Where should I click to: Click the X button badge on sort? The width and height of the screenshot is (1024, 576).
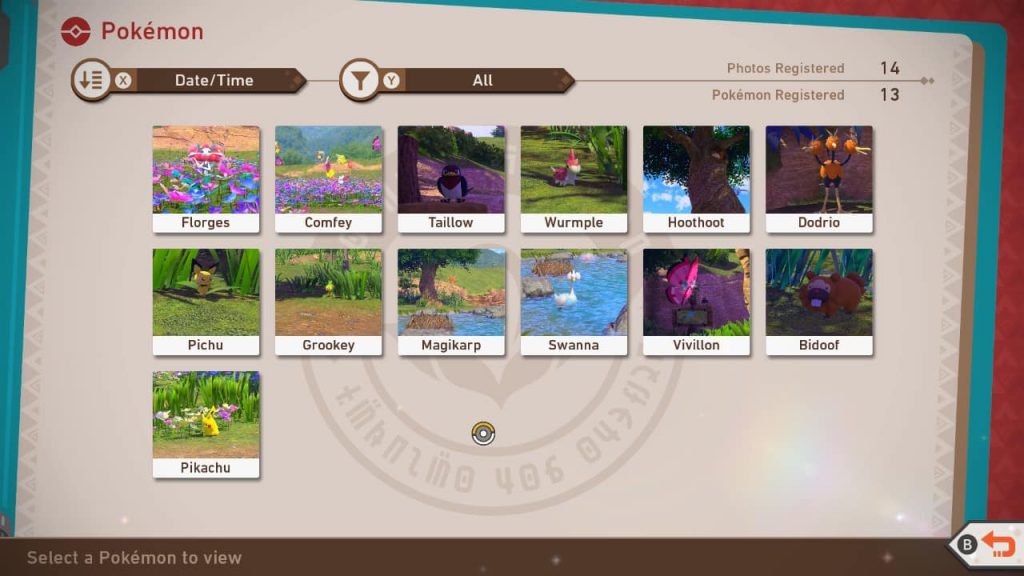123,81
